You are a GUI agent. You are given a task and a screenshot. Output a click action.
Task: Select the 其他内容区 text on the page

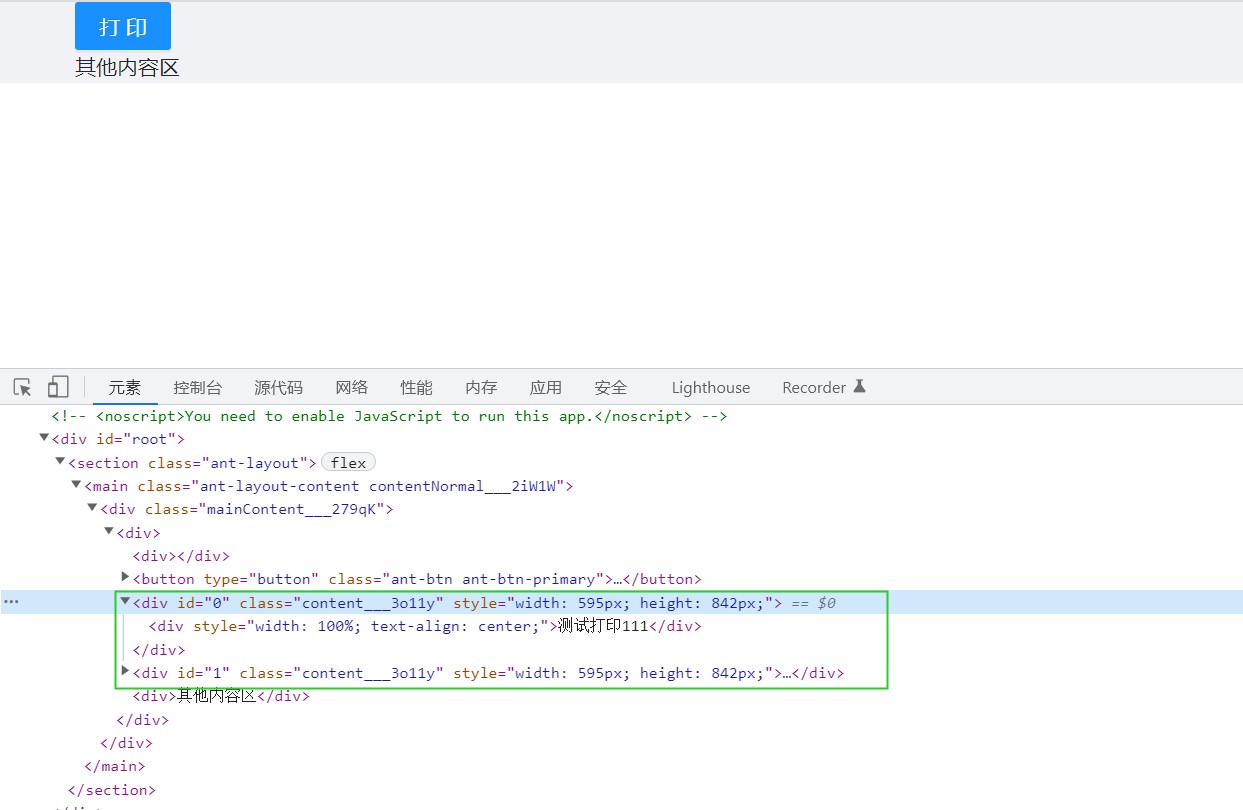point(126,68)
